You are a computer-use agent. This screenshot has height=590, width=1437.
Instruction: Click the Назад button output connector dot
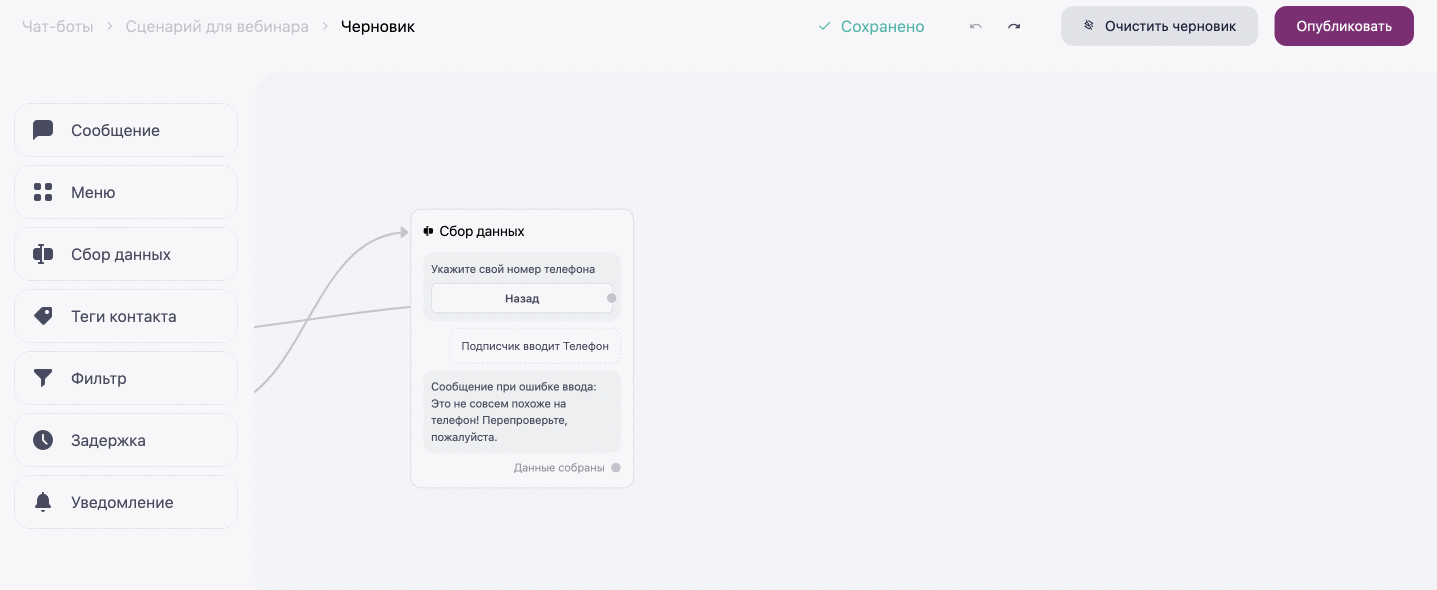[x=612, y=298]
